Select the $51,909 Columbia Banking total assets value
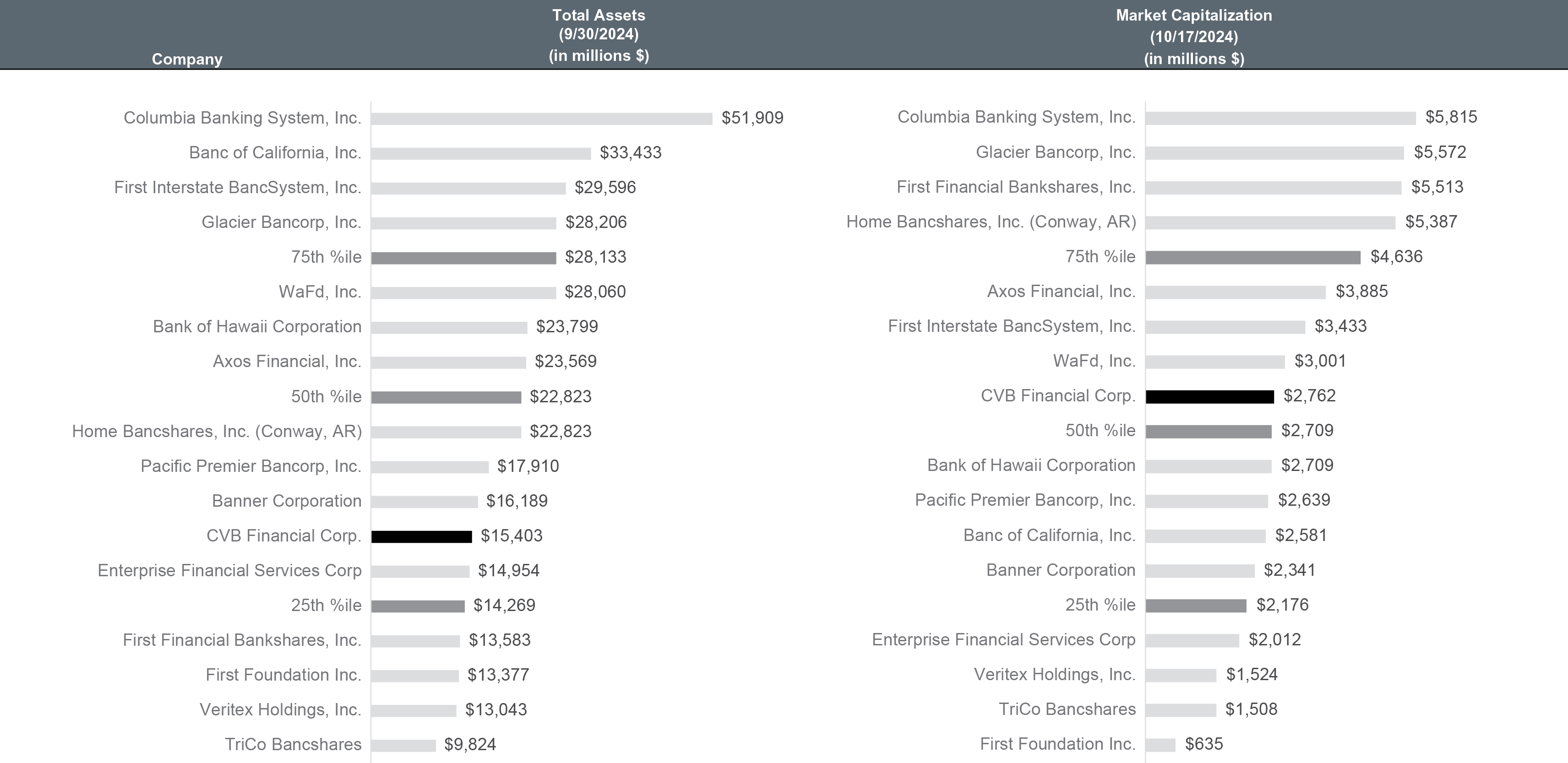This screenshot has height=763, width=1568. [x=752, y=118]
